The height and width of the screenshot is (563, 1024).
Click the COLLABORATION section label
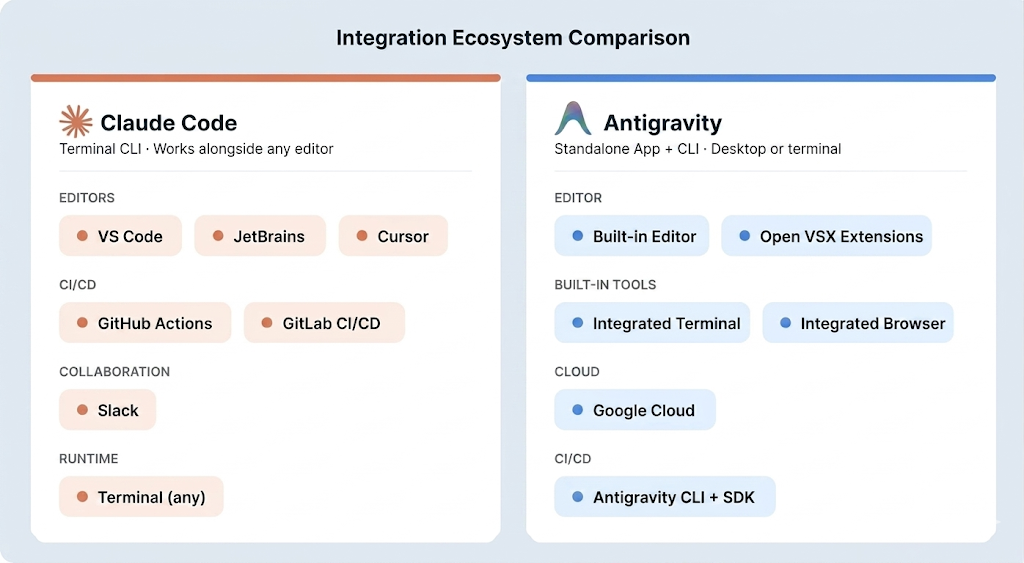coord(114,372)
